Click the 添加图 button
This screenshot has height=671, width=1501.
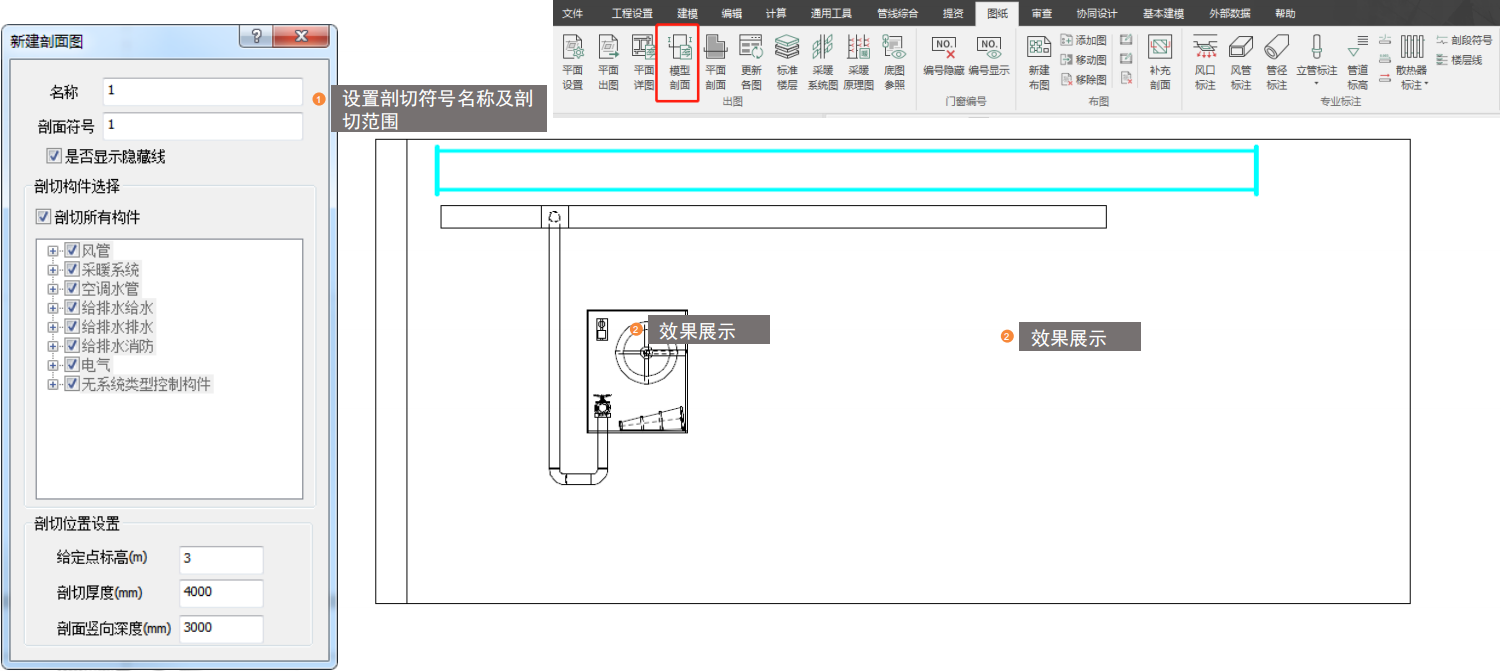[1083, 40]
